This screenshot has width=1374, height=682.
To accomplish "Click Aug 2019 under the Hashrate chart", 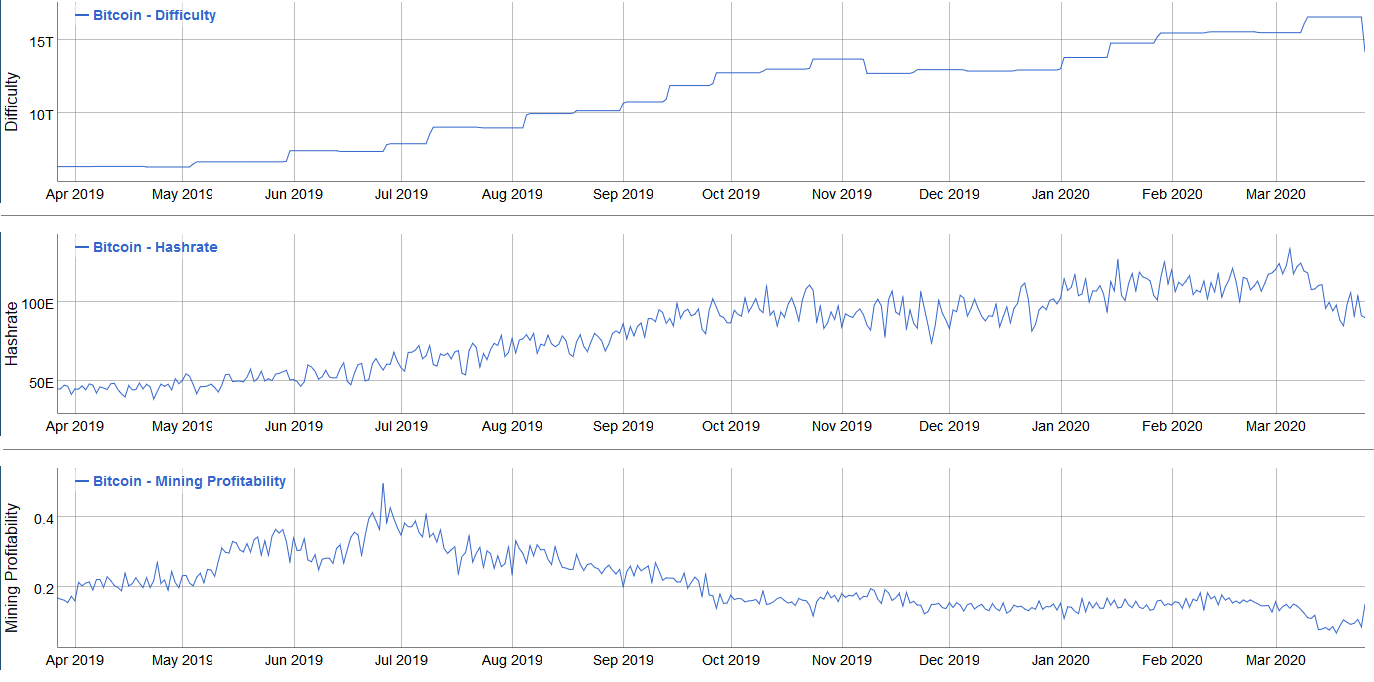I will click(512, 426).
